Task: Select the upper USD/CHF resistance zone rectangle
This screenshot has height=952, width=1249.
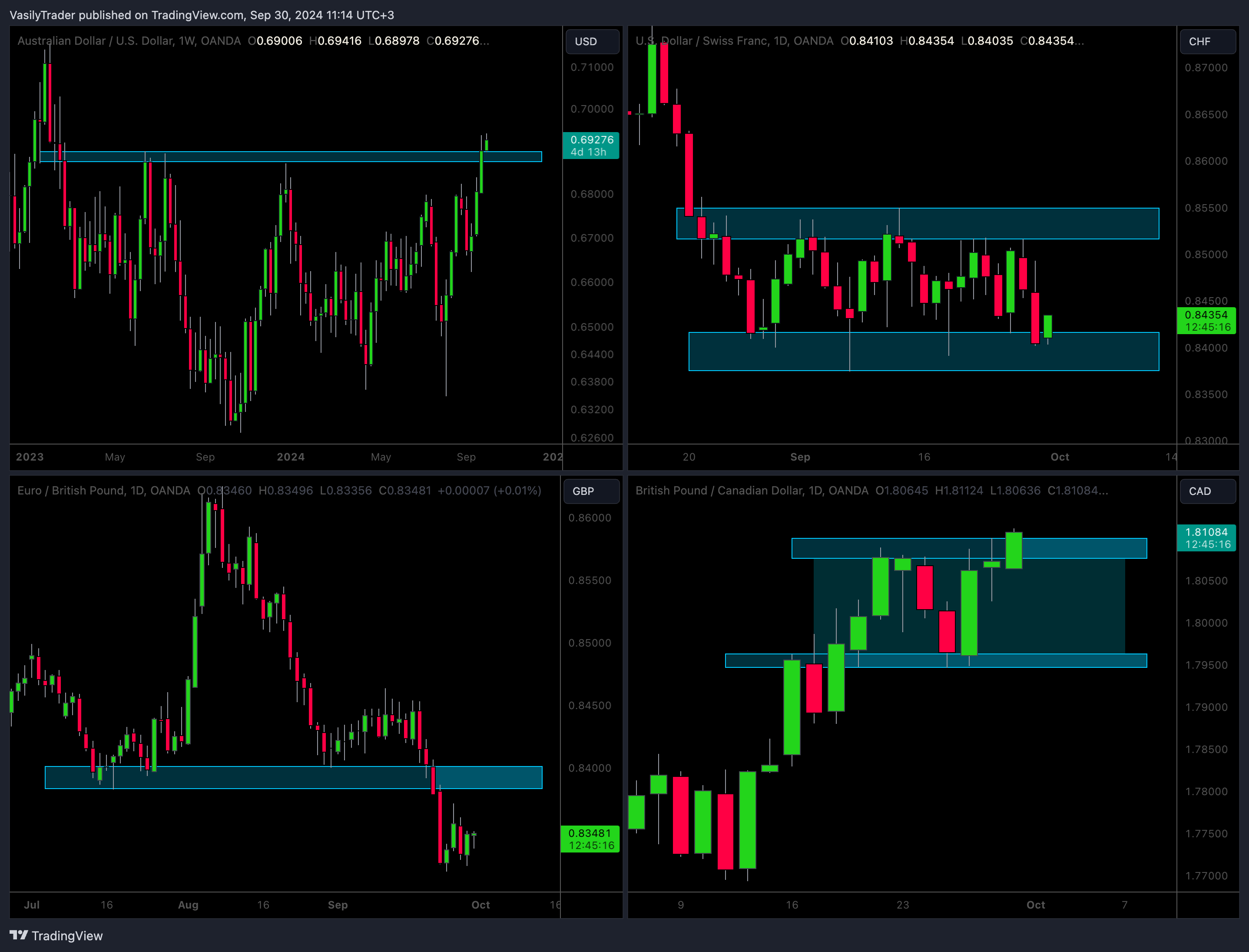Action: tap(918, 223)
